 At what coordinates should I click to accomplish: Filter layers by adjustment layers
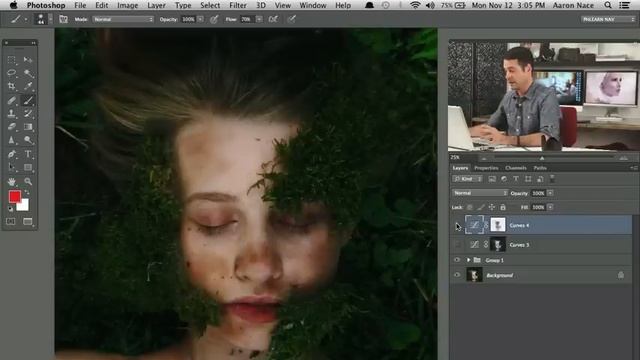[x=504, y=179]
